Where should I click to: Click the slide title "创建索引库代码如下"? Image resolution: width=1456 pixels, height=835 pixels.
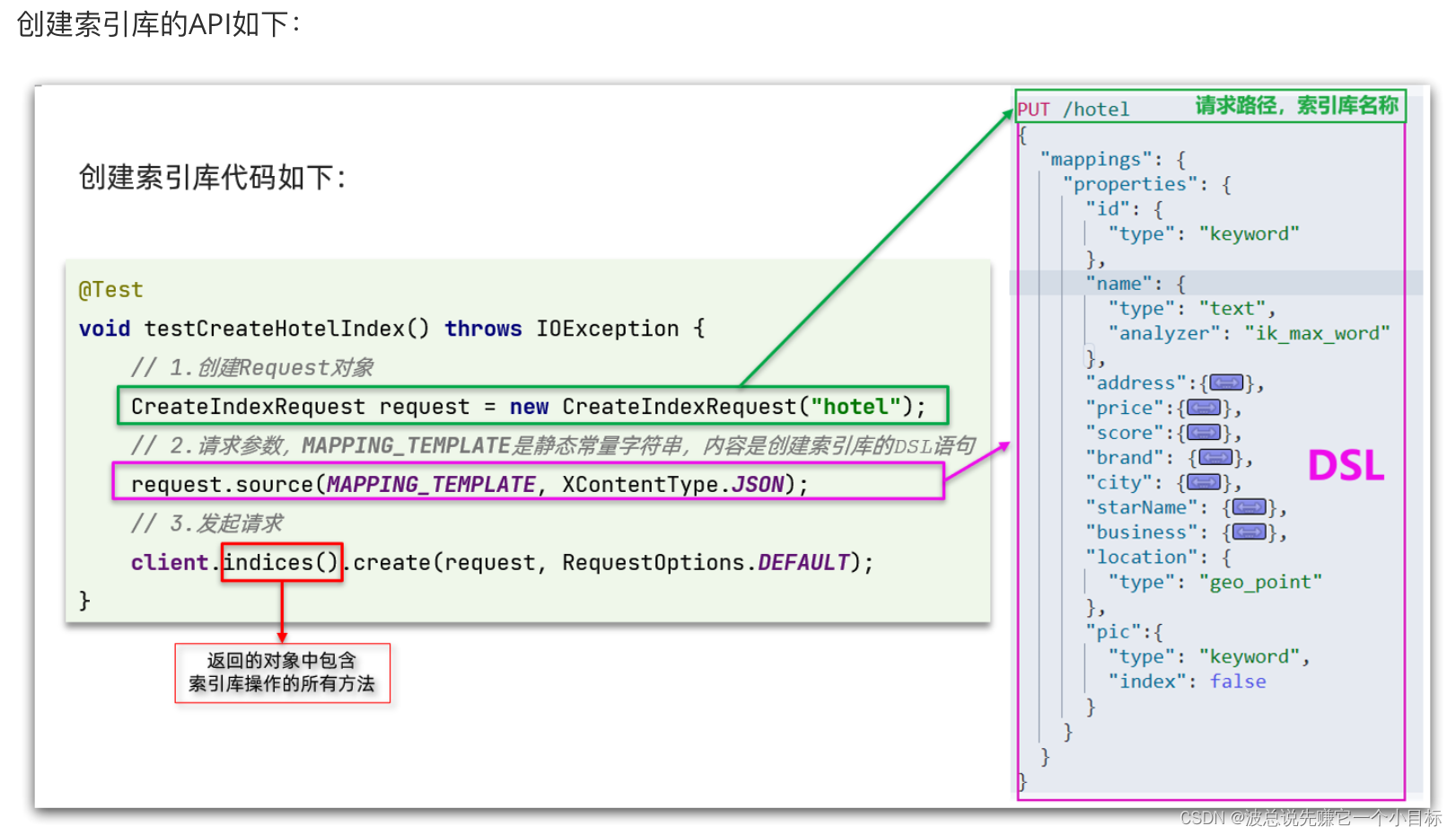pyautogui.click(x=212, y=177)
